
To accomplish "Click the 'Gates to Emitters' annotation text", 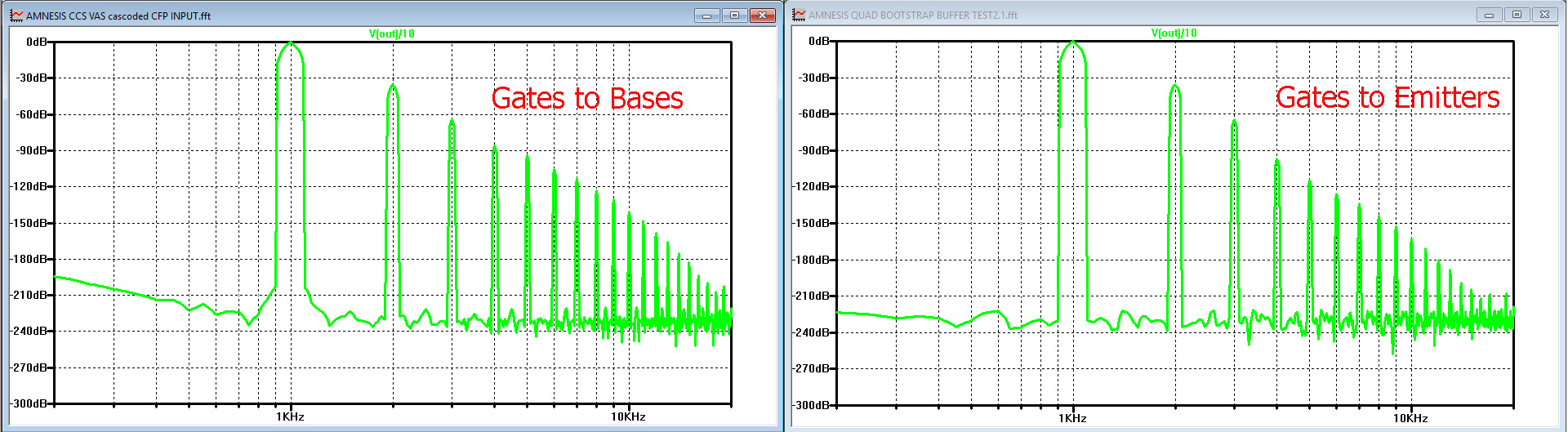I will click(x=1388, y=97).
